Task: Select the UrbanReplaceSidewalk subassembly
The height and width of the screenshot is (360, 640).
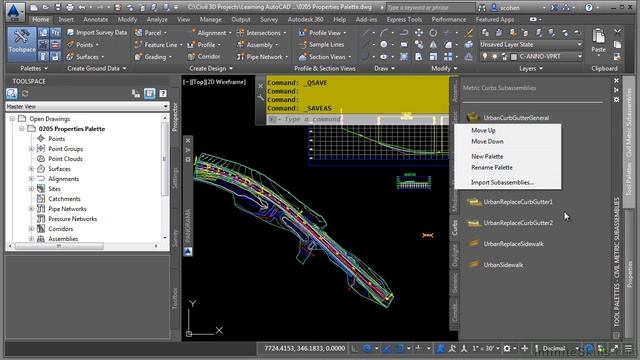Action: 505,244
